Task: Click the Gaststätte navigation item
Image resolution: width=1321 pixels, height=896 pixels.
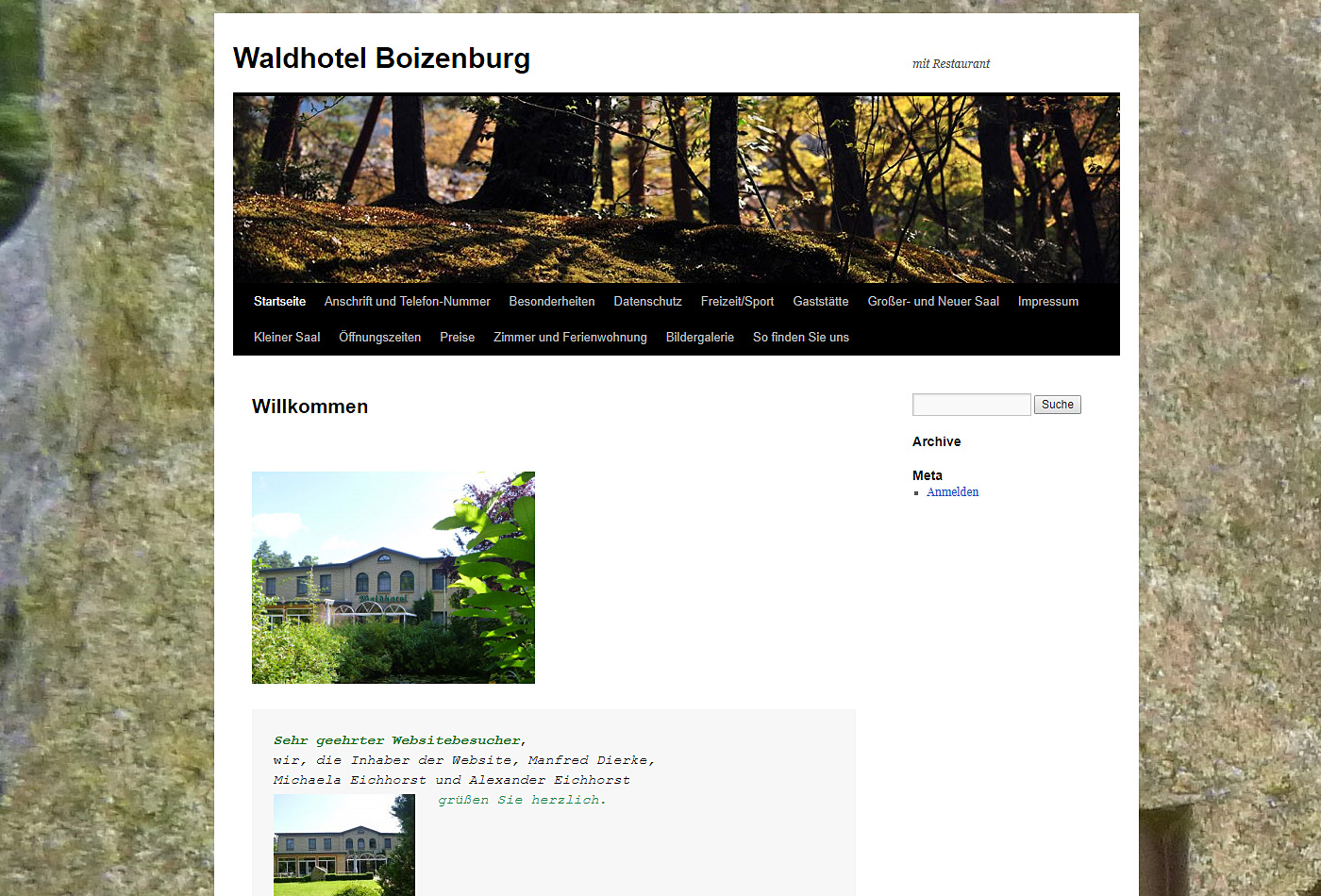Action: pyautogui.click(x=821, y=302)
